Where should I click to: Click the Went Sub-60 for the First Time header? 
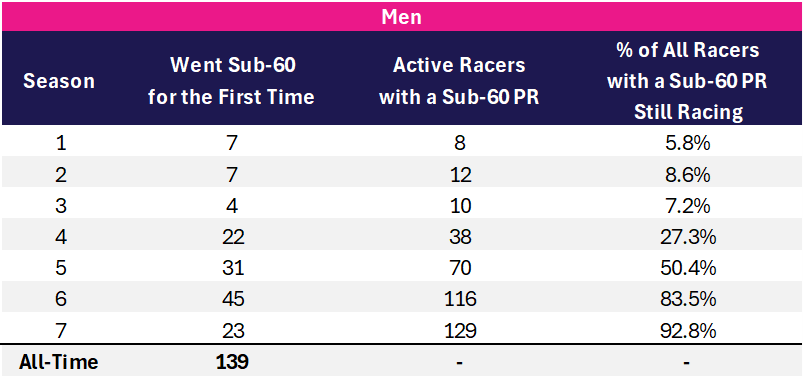pyautogui.click(x=231, y=81)
